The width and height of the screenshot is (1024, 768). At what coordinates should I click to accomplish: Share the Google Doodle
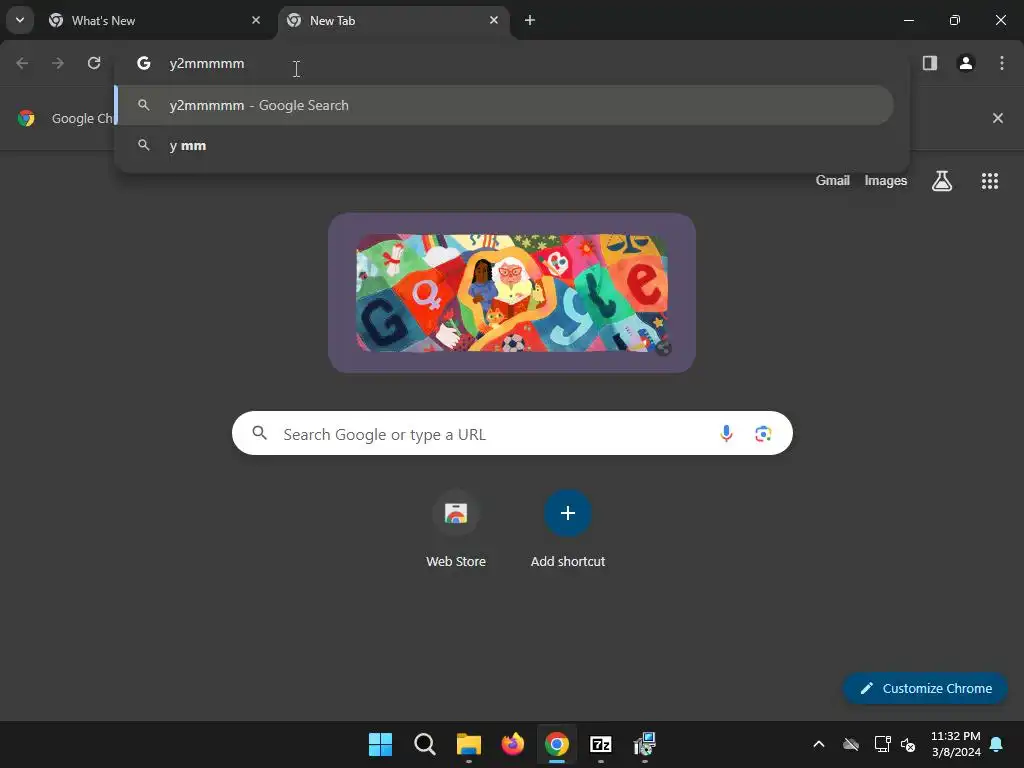pos(664,348)
